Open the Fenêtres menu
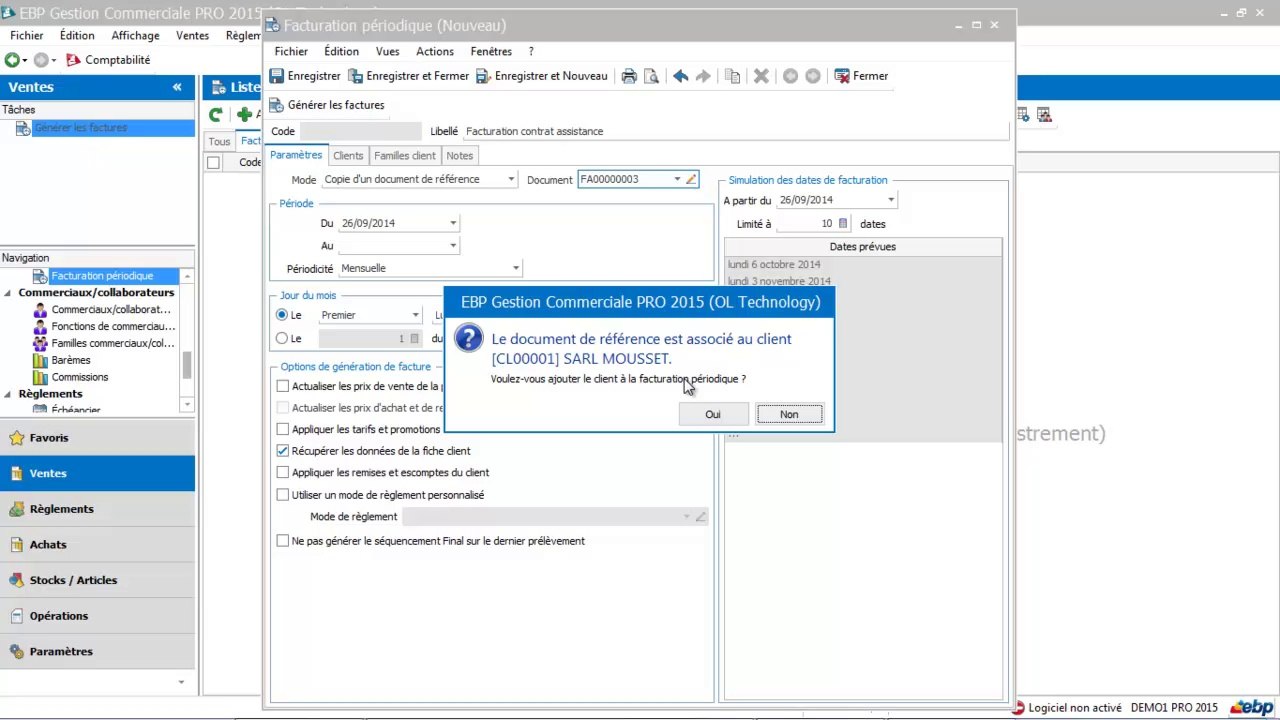This screenshot has height=720, width=1280. click(491, 51)
